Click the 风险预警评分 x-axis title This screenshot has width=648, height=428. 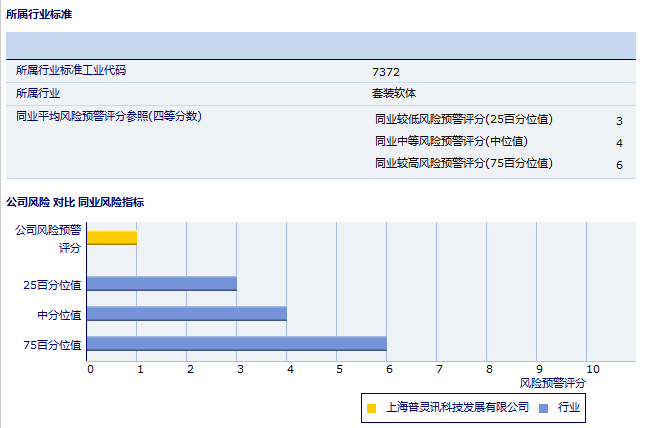pos(553,383)
